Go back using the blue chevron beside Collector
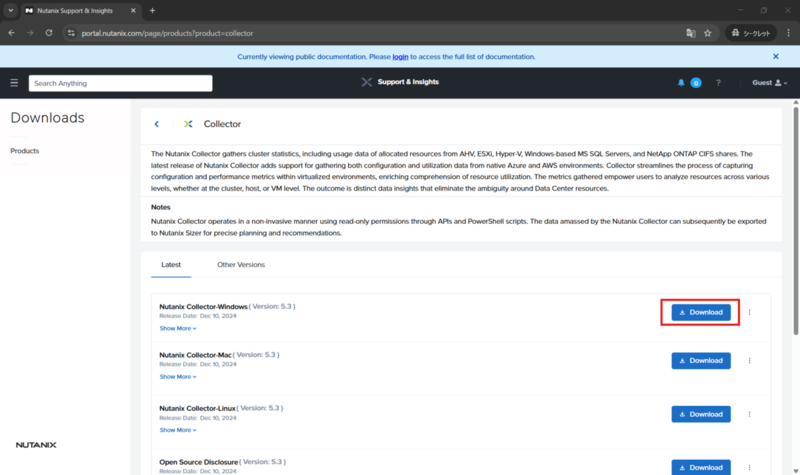This screenshot has width=800, height=475. (157, 124)
